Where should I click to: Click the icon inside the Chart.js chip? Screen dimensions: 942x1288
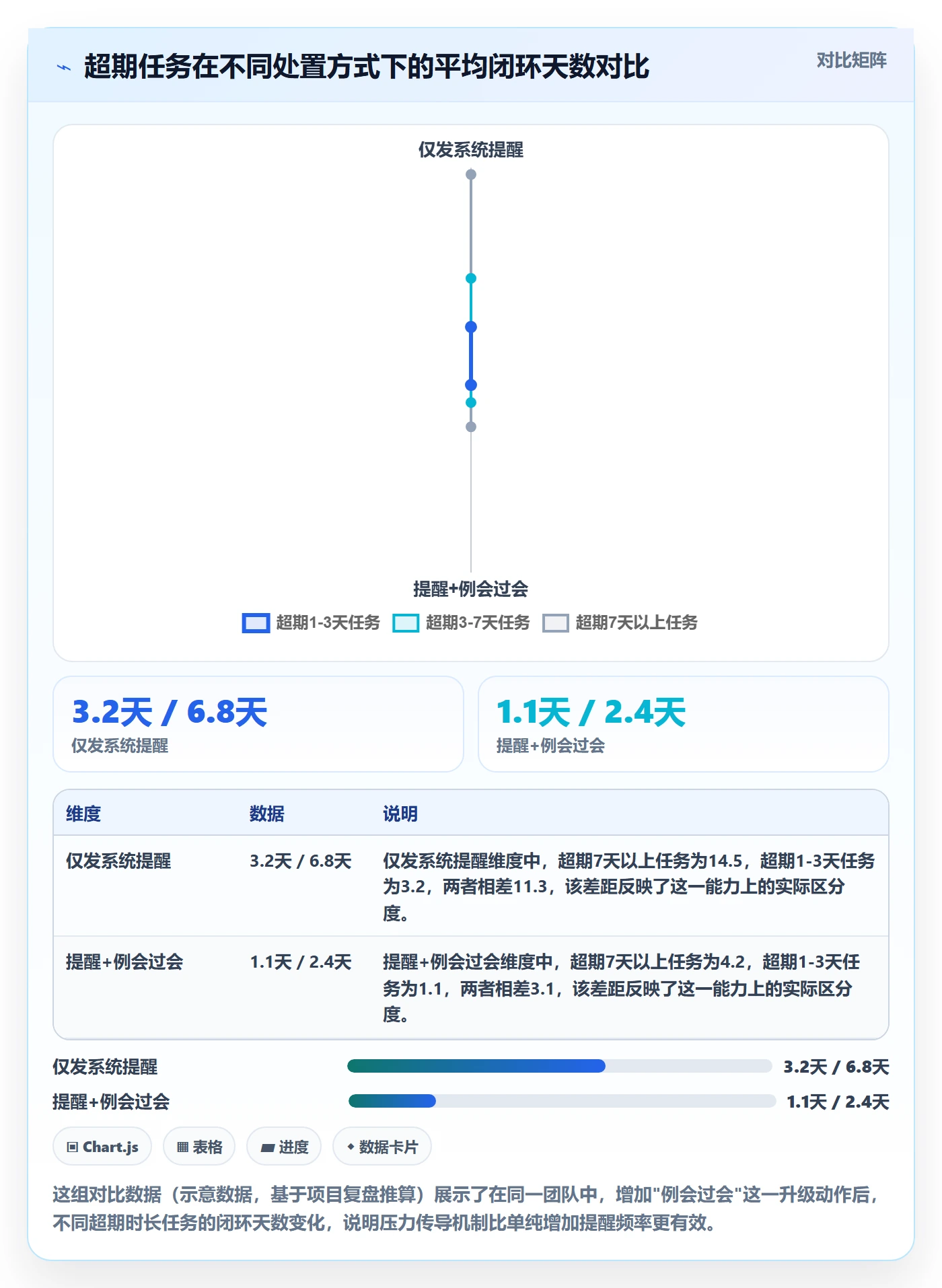click(x=73, y=1147)
